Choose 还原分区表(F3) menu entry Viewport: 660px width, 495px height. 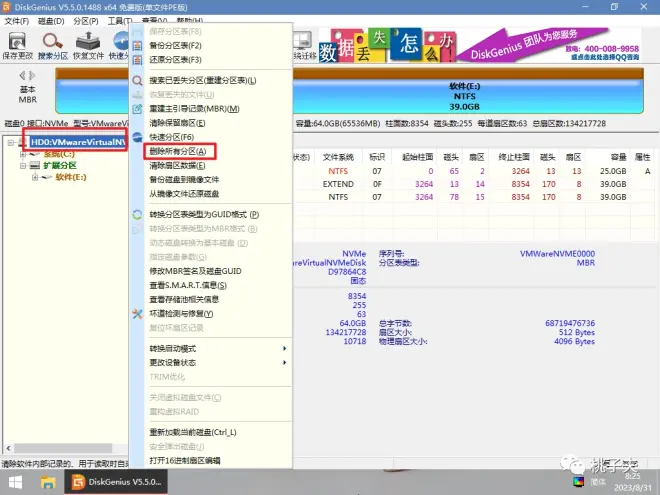coord(176,60)
